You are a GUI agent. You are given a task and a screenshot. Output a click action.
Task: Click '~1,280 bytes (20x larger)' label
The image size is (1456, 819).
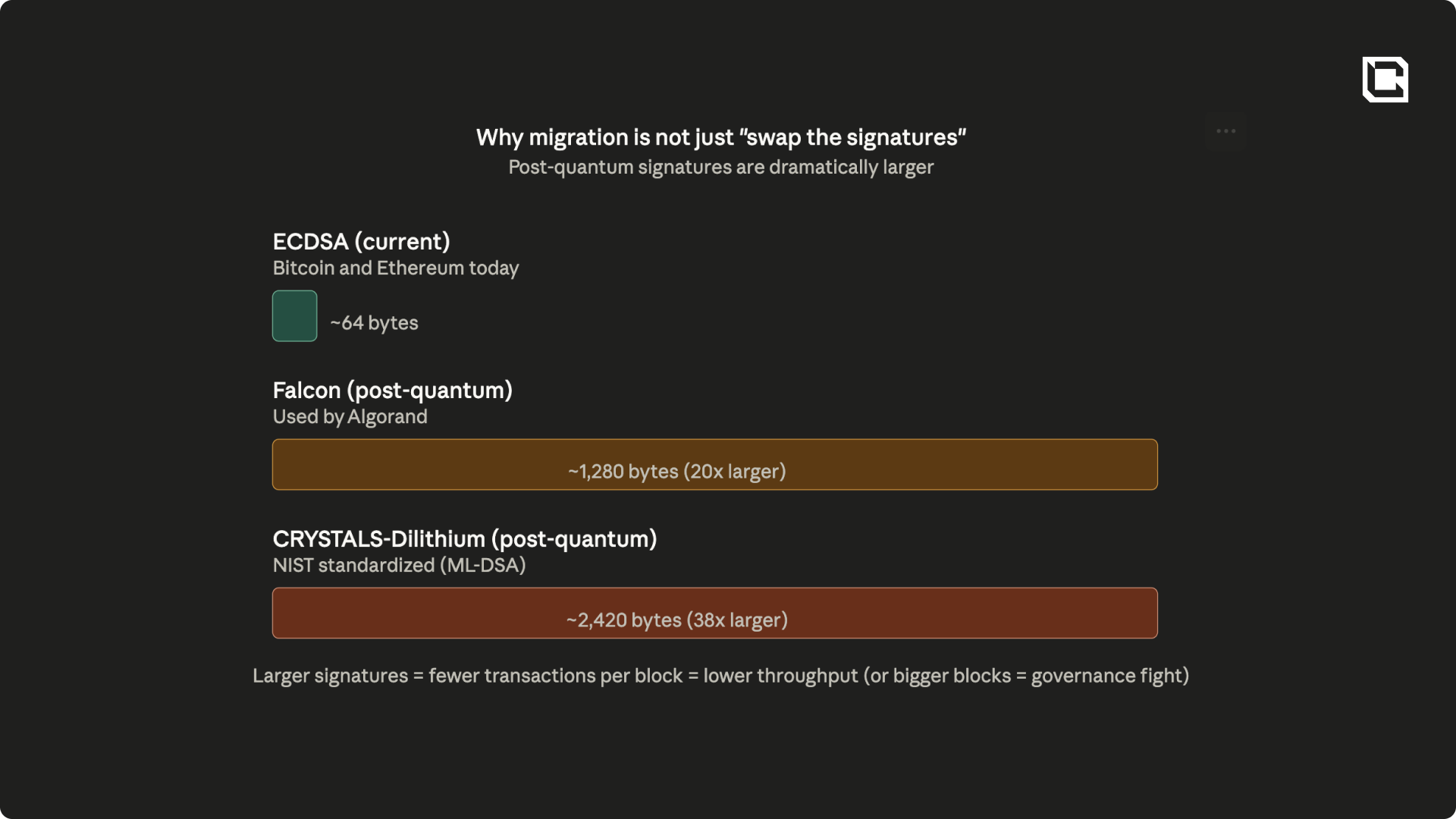[x=676, y=472]
